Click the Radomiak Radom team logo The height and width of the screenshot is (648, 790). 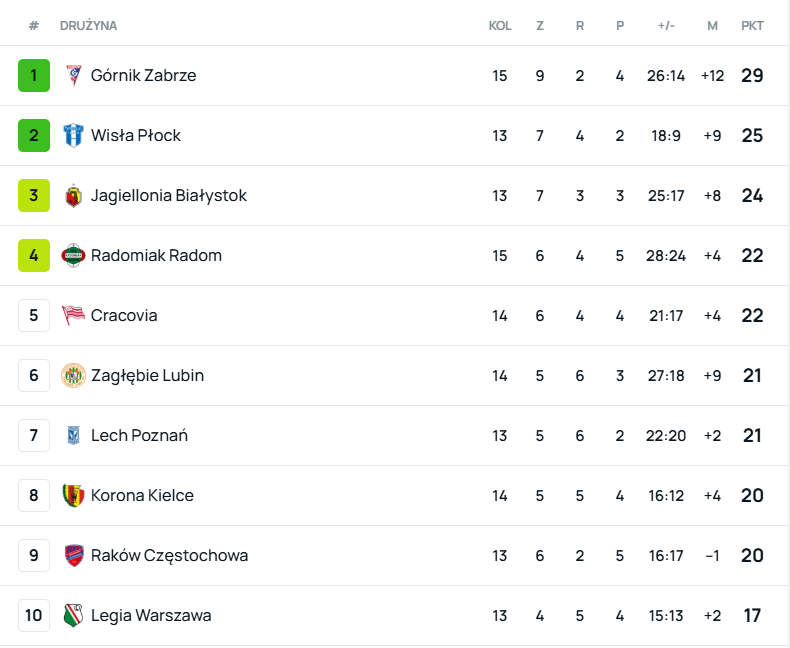74,255
